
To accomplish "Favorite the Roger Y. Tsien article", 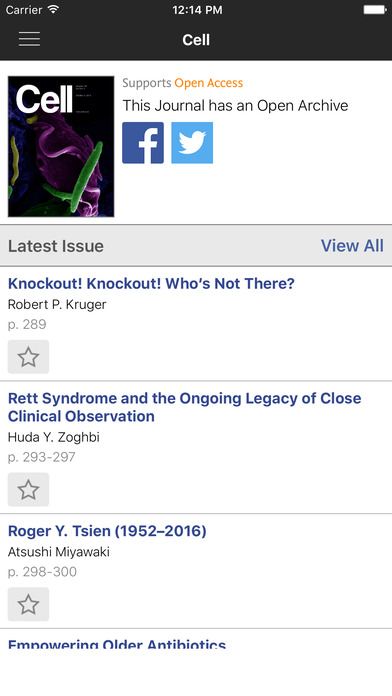I will [28, 605].
